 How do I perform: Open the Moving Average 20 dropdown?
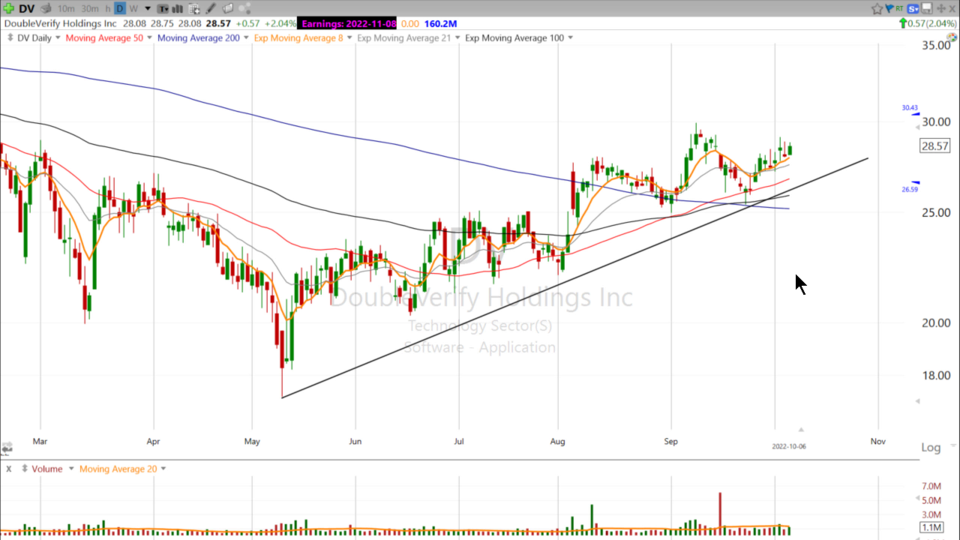point(163,469)
